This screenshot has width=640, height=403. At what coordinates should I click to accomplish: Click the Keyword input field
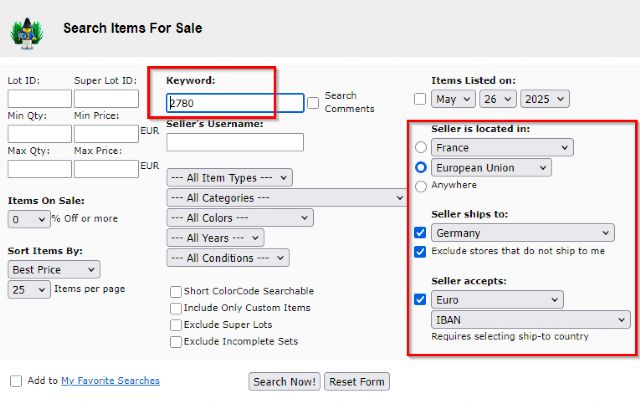point(235,103)
